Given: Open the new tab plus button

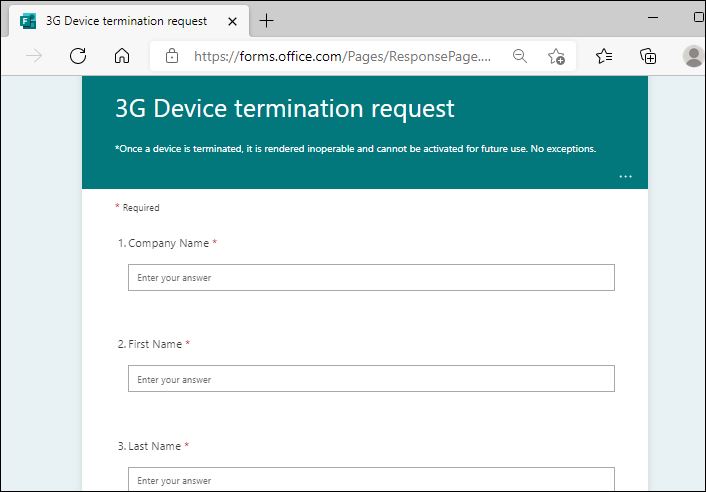Looking at the screenshot, I should [x=266, y=21].
